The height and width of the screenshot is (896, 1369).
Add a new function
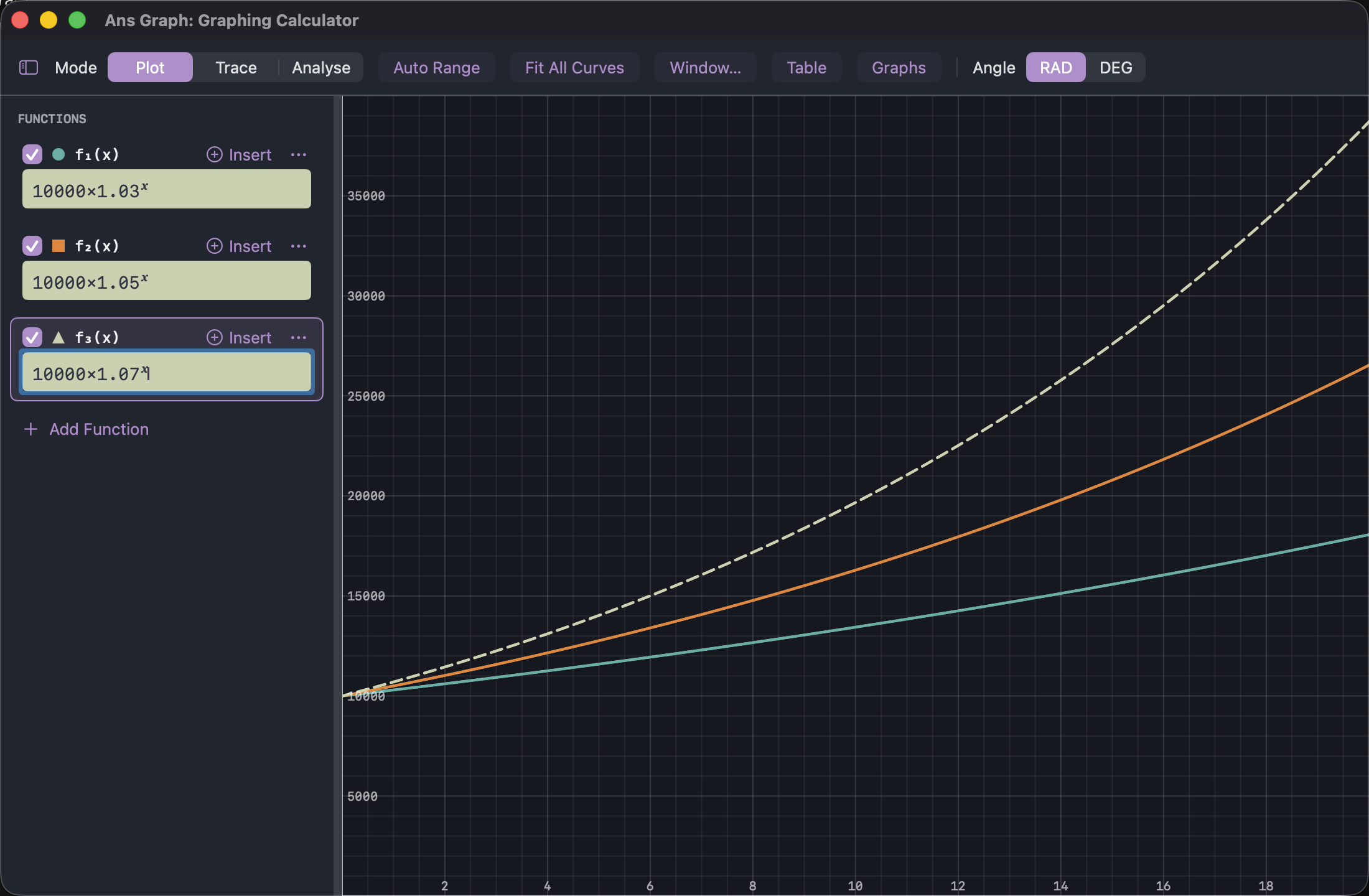coord(86,429)
